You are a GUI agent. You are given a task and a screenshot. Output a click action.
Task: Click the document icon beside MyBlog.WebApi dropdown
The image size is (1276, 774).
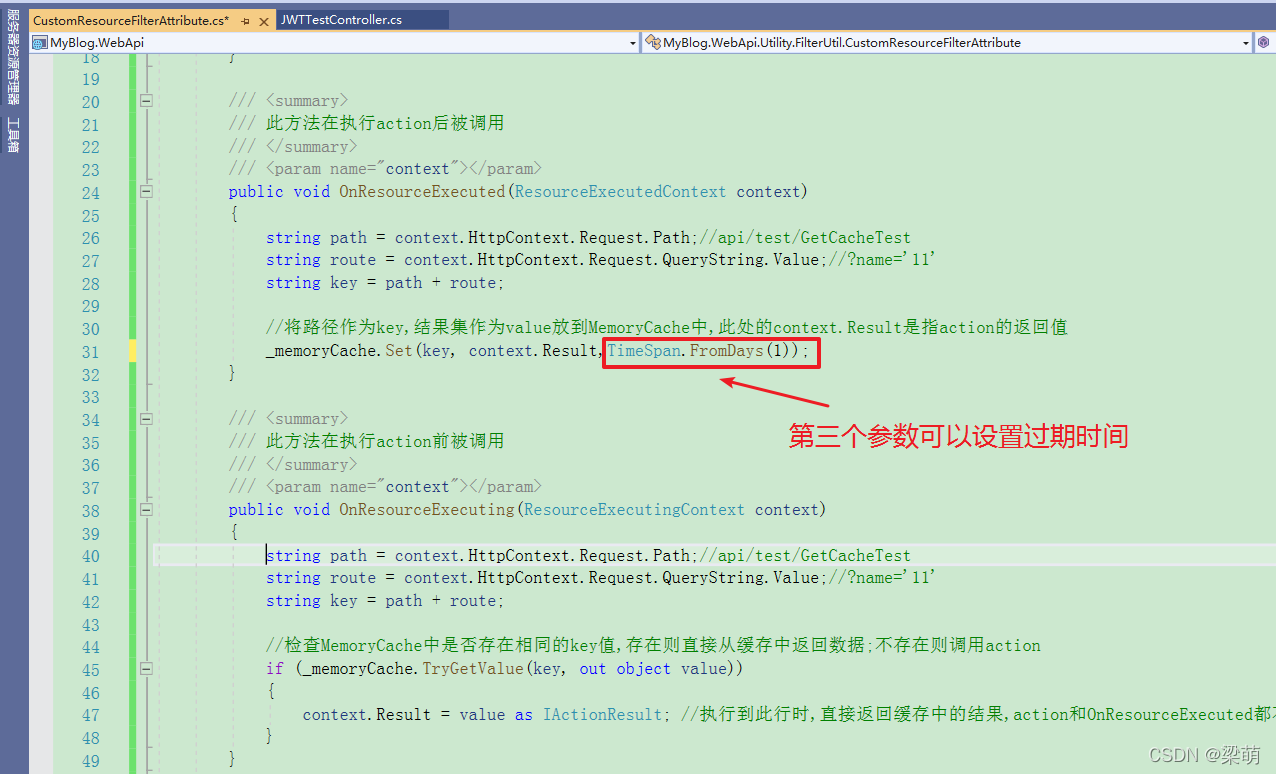[39, 42]
